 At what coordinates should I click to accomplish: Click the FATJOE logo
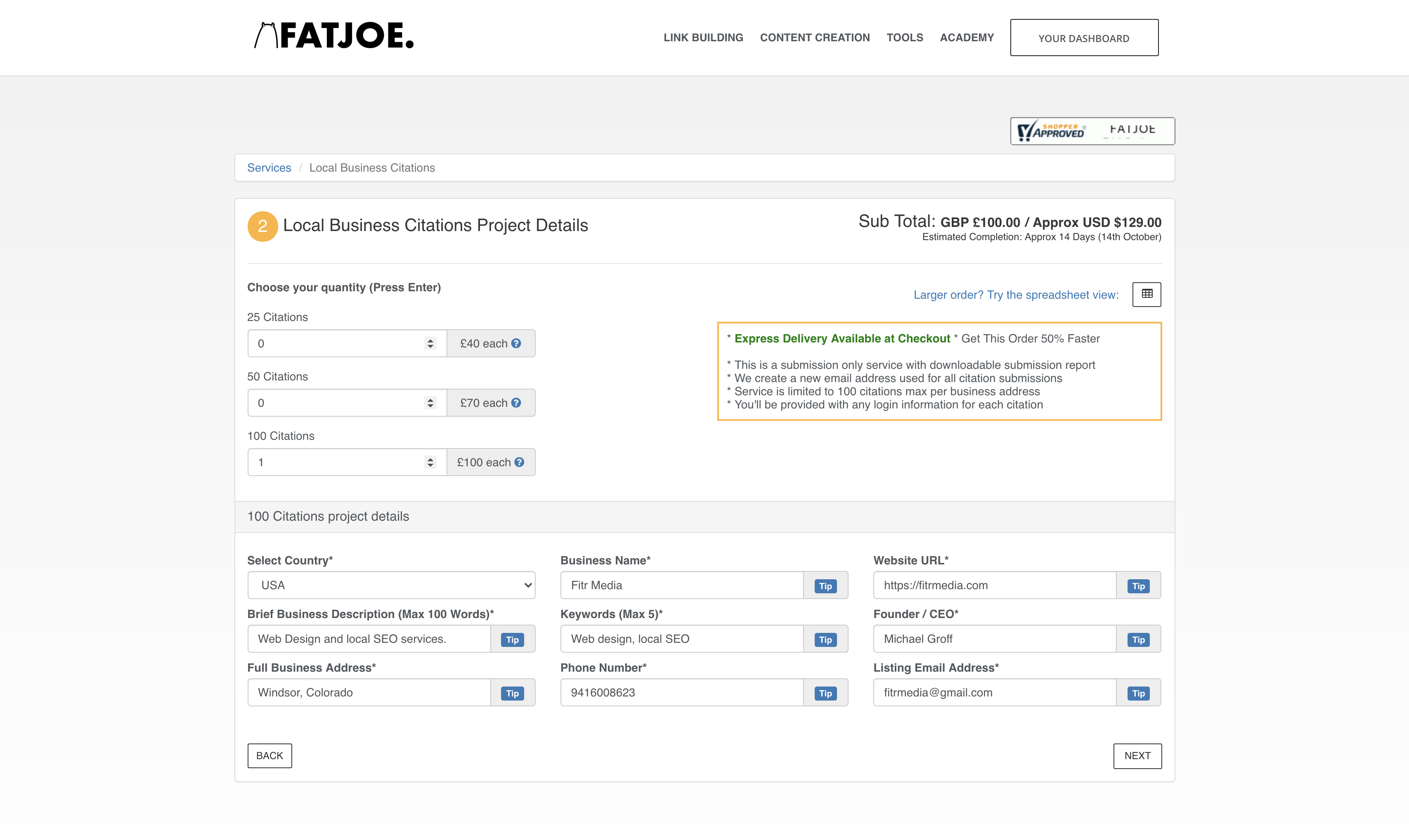click(x=334, y=35)
